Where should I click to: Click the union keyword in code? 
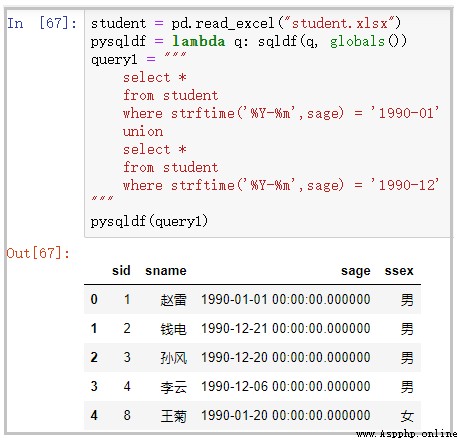coord(143,131)
